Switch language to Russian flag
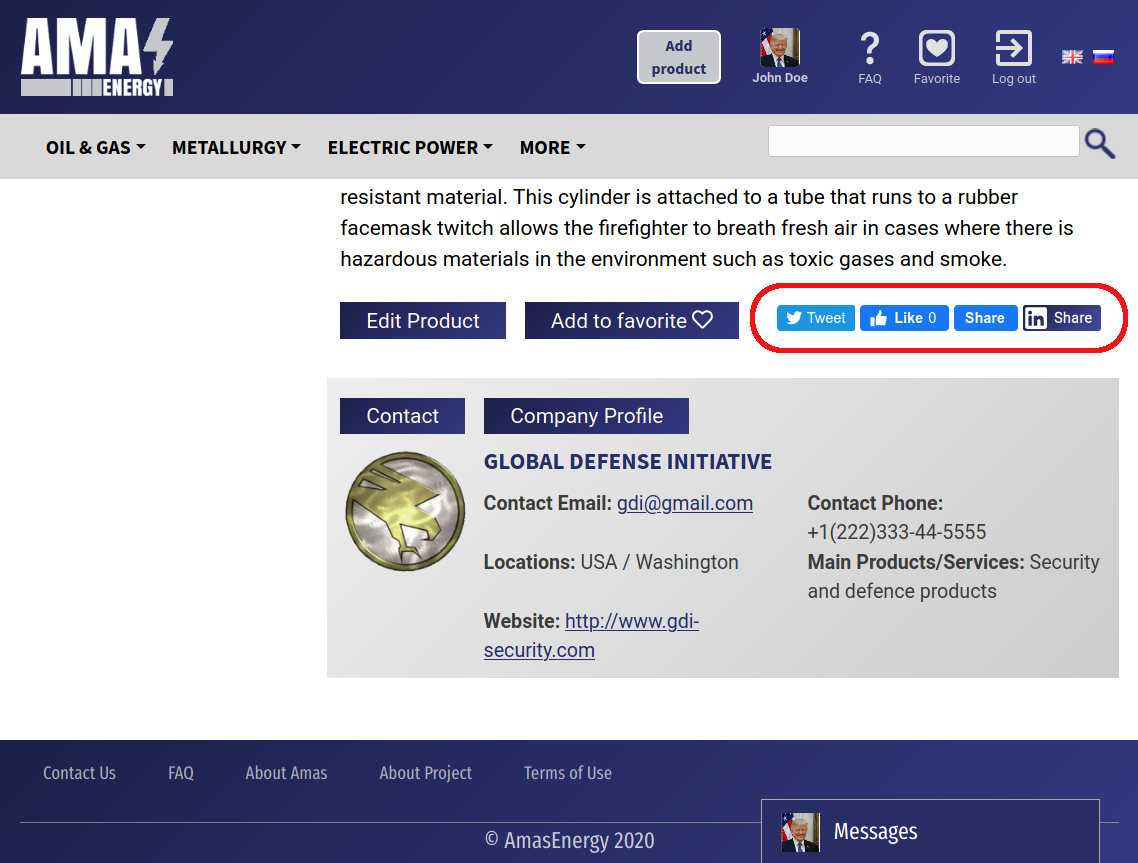This screenshot has width=1138, height=863. 1103,57
